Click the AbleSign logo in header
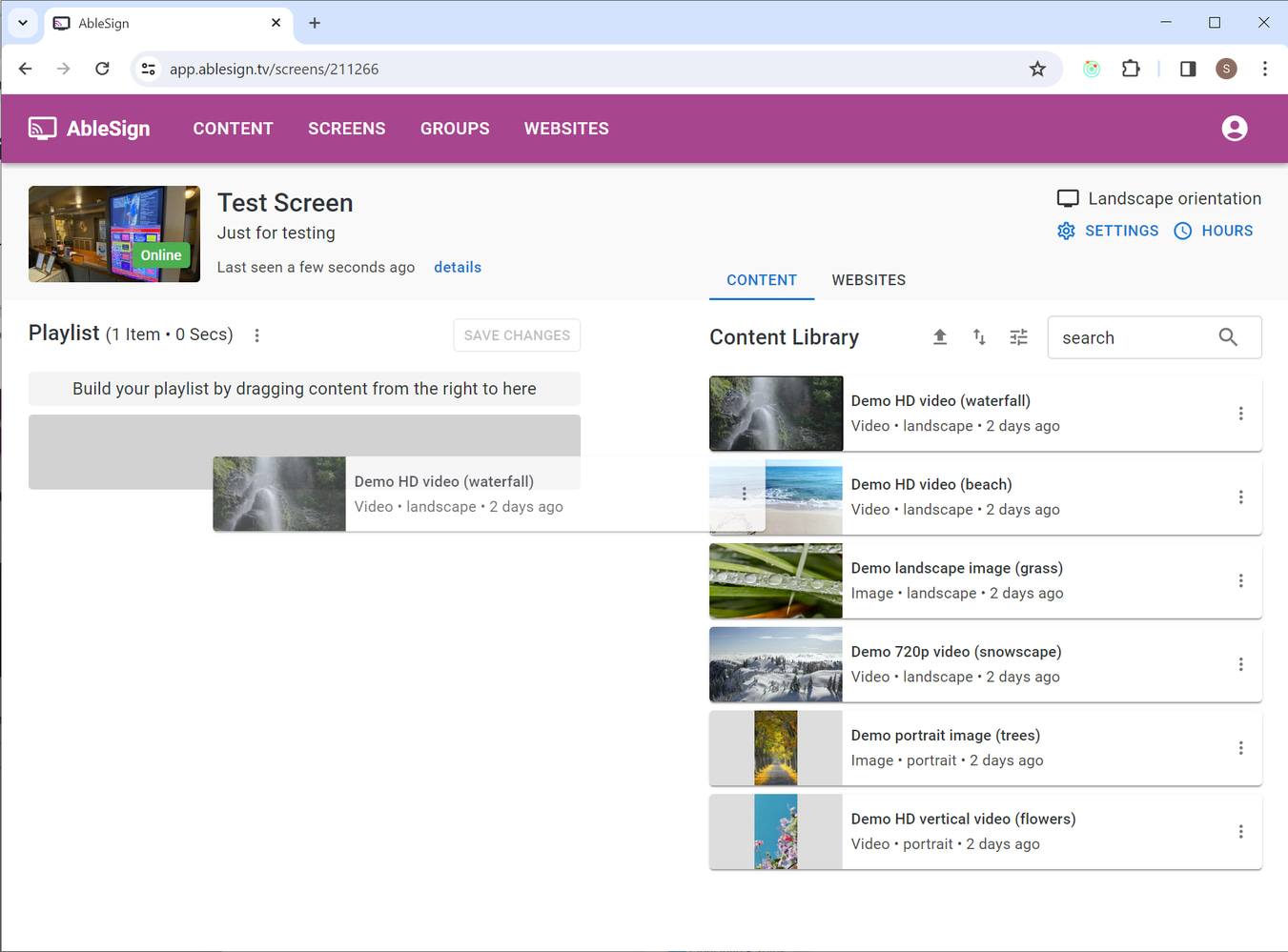This screenshot has width=1288, height=952. (x=90, y=129)
